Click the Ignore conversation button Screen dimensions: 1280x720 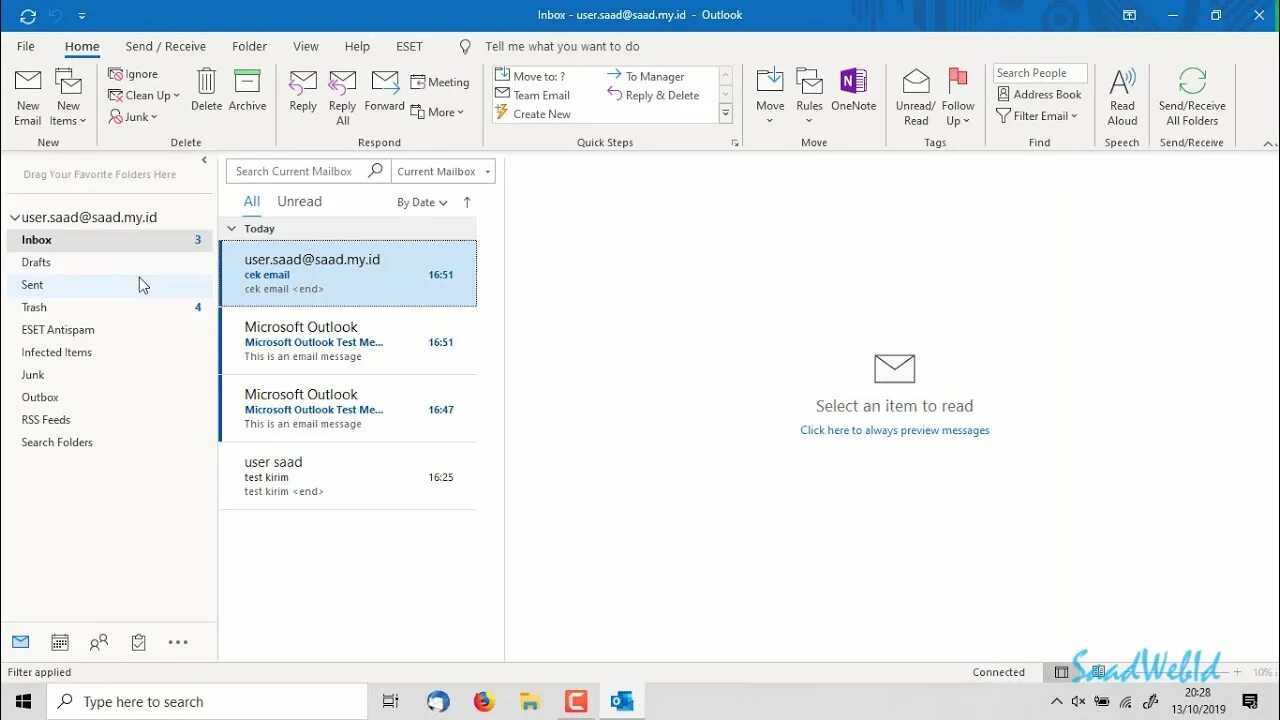coord(133,74)
